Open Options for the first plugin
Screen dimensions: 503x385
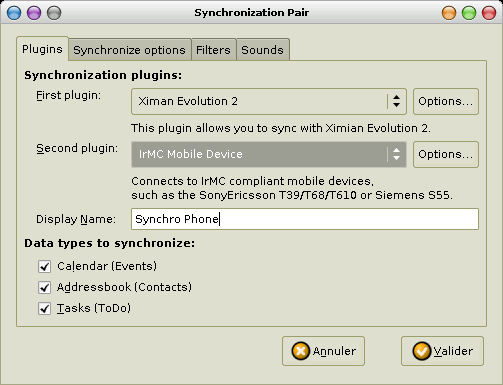[x=446, y=101]
